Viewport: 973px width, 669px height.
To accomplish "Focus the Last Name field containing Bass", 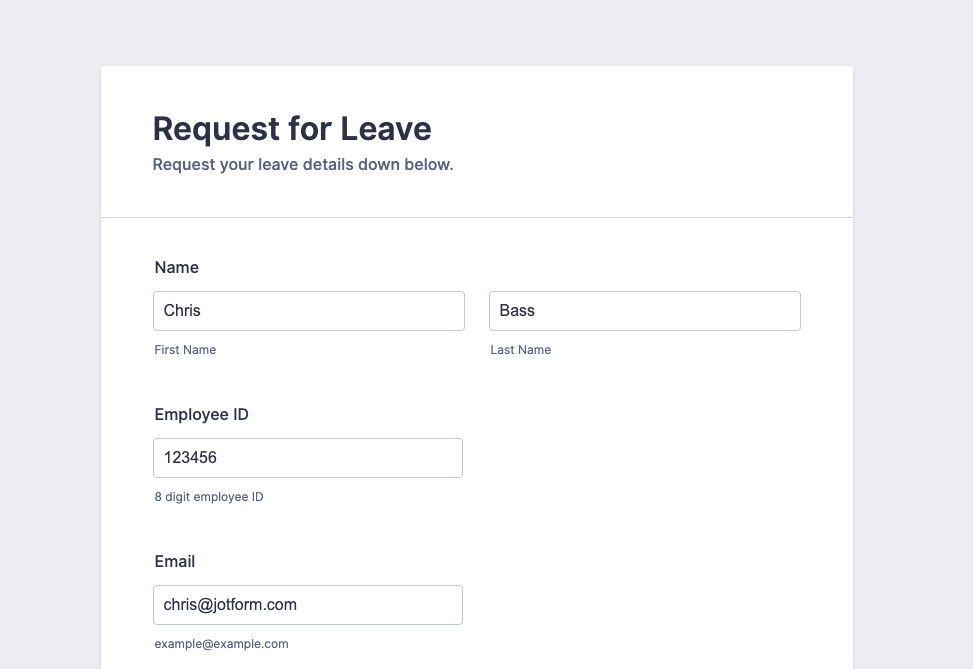I will pyautogui.click(x=644, y=311).
